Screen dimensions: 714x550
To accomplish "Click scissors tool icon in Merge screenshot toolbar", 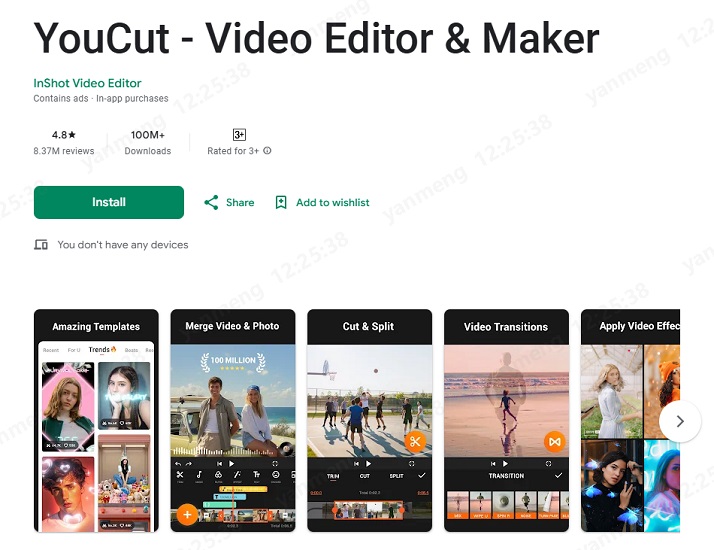I will tap(180, 475).
